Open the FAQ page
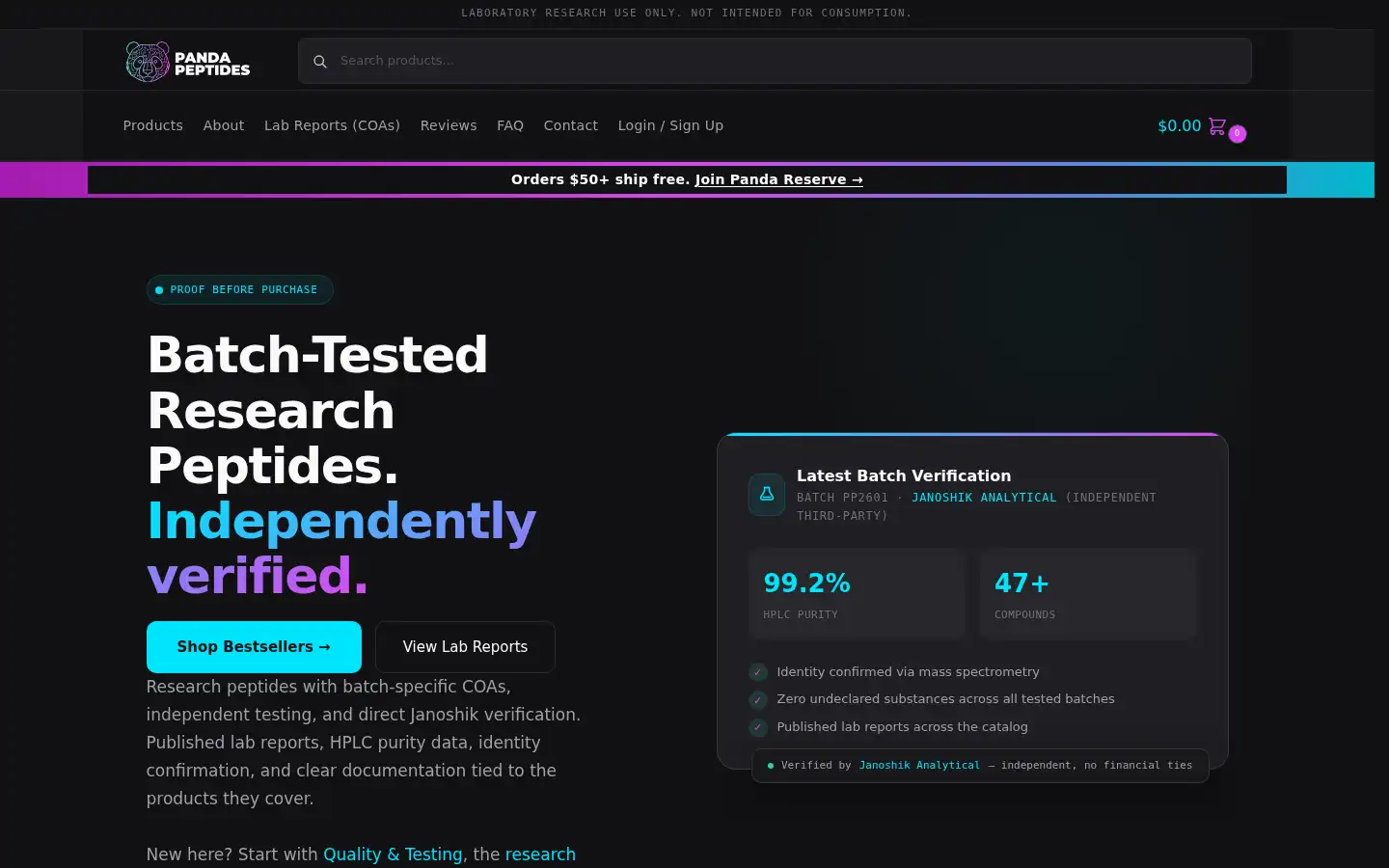This screenshot has width=1389, height=868. (x=510, y=125)
